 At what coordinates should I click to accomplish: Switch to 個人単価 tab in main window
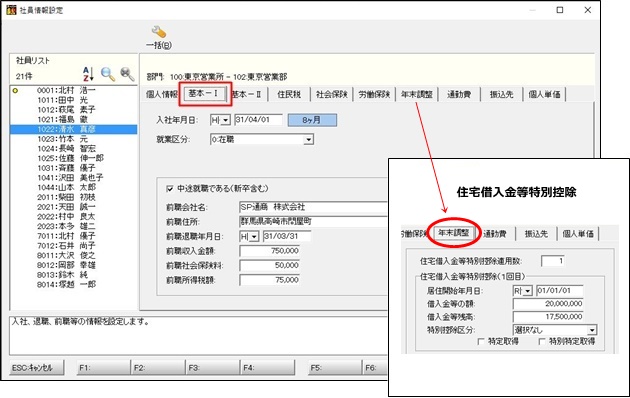[544, 94]
